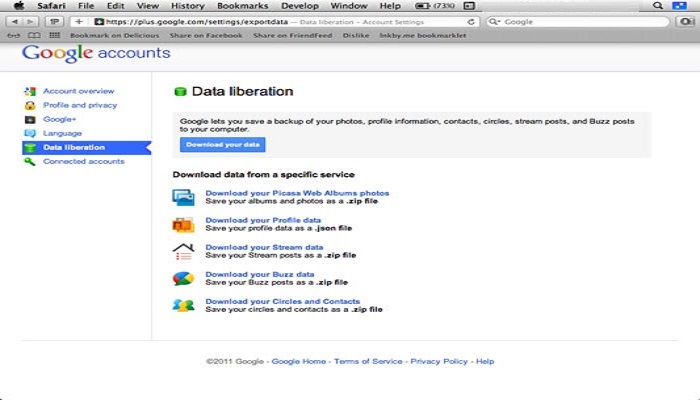
Task: Open the Help footer link
Action: coord(485,362)
